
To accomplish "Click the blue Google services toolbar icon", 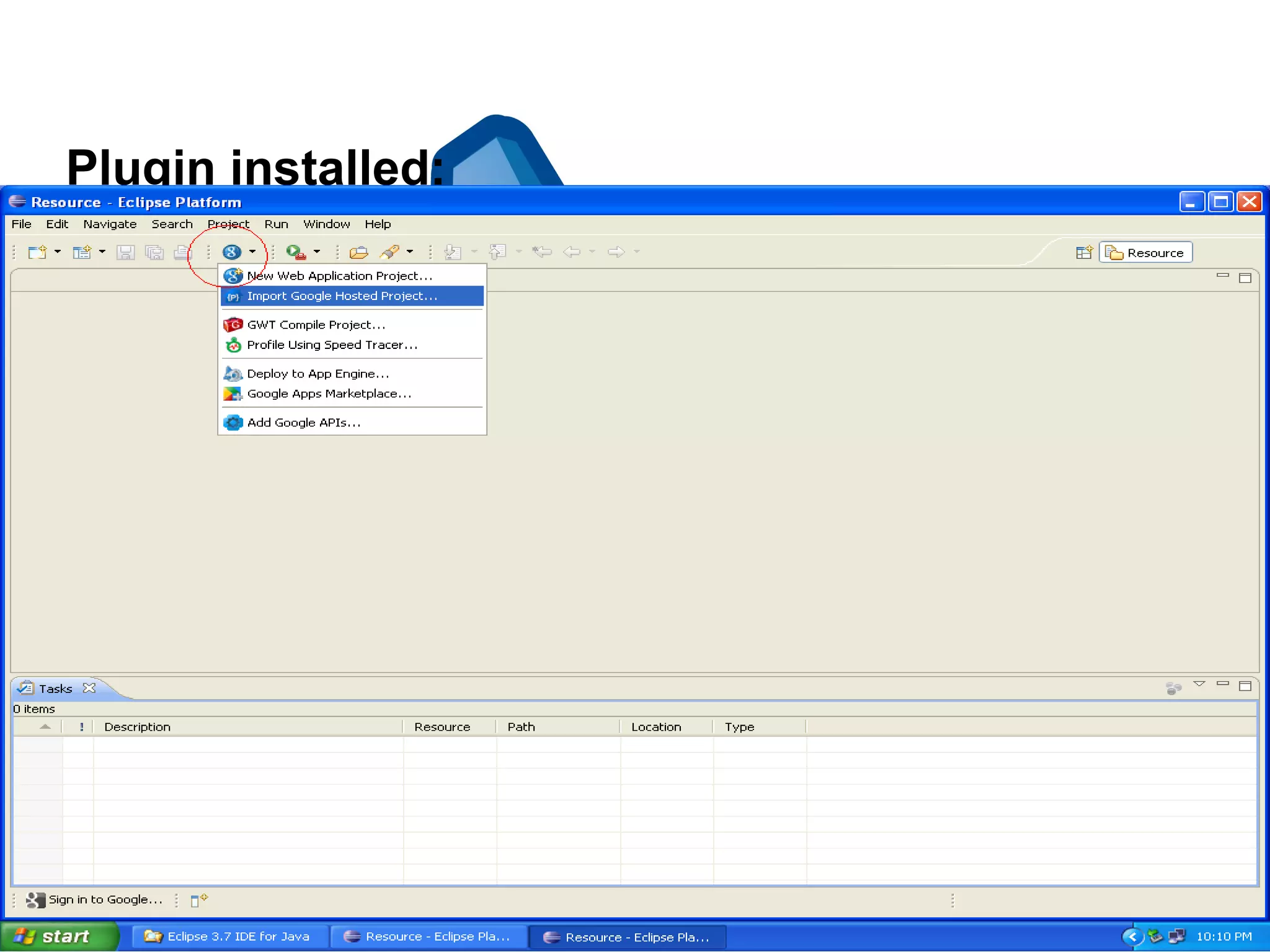I will 232,252.
